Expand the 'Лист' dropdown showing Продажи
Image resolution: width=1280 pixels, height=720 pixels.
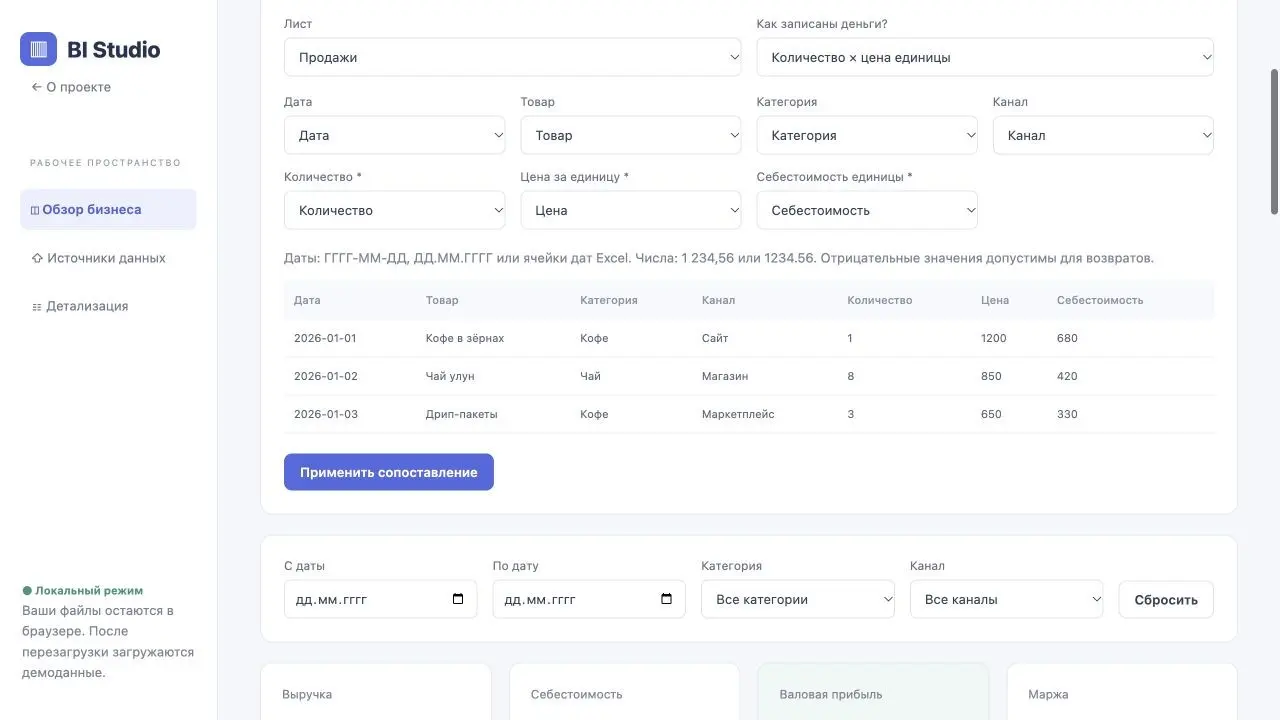pyautogui.click(x=512, y=57)
